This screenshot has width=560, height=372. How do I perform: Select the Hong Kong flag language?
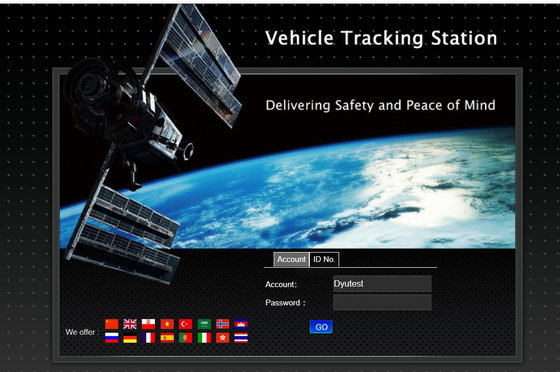point(222,338)
